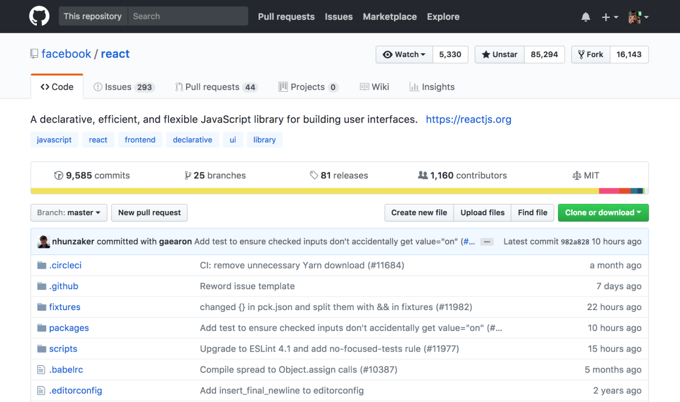
Task: Click Find file button
Action: click(533, 212)
